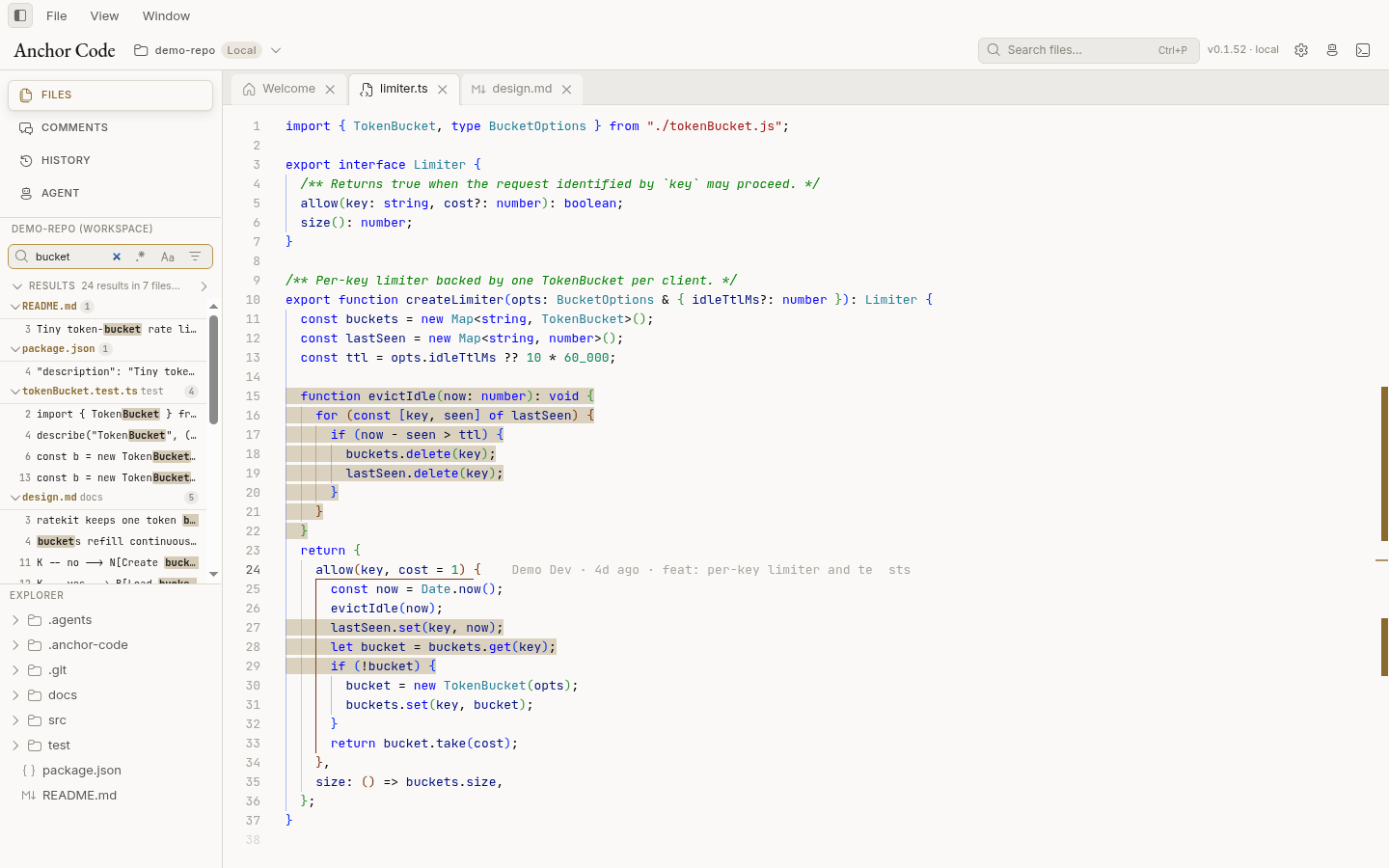Image resolution: width=1389 pixels, height=868 pixels.
Task: Open the Window menu
Action: pos(166,15)
